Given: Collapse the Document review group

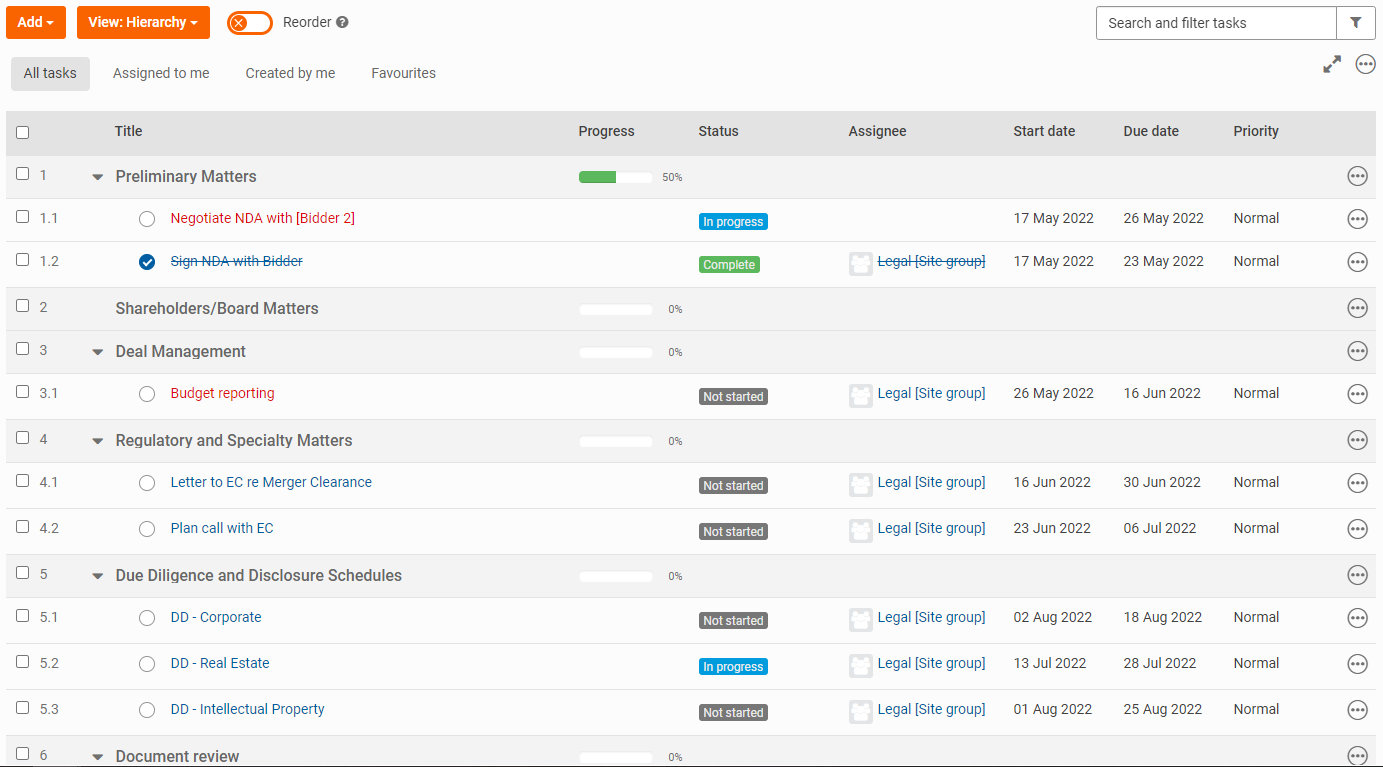Looking at the screenshot, I should point(98,757).
